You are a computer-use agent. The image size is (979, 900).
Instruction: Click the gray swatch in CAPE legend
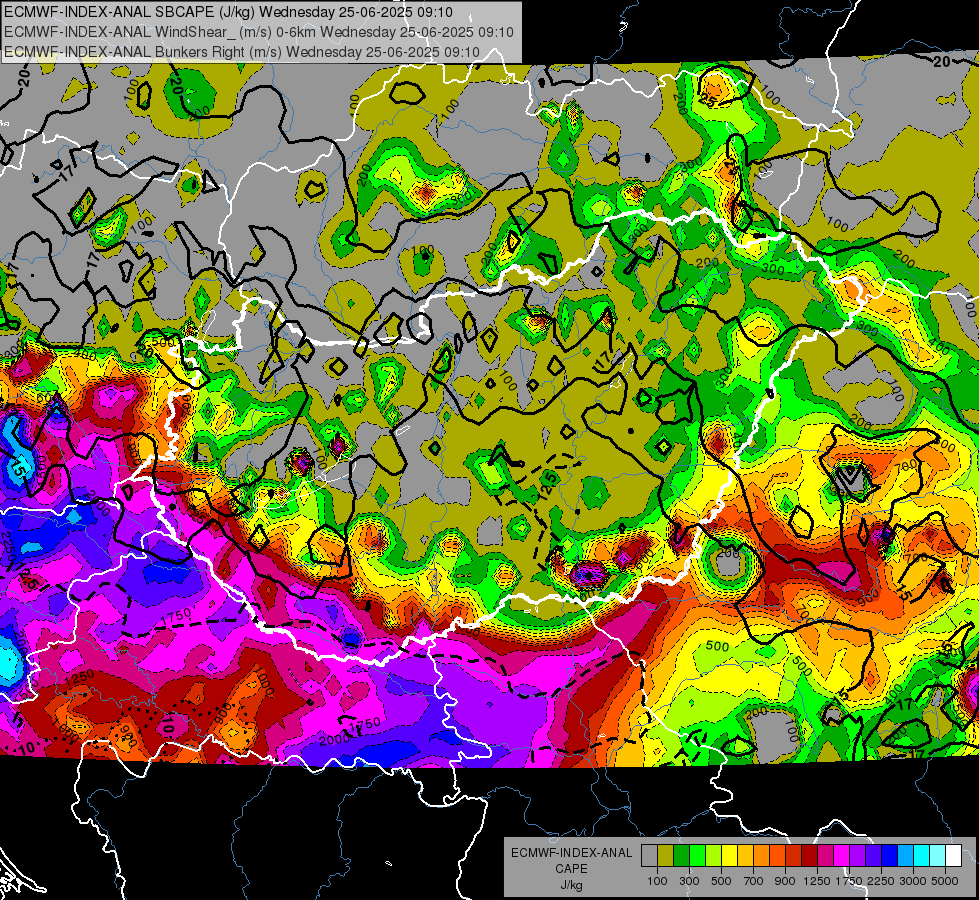point(649,856)
